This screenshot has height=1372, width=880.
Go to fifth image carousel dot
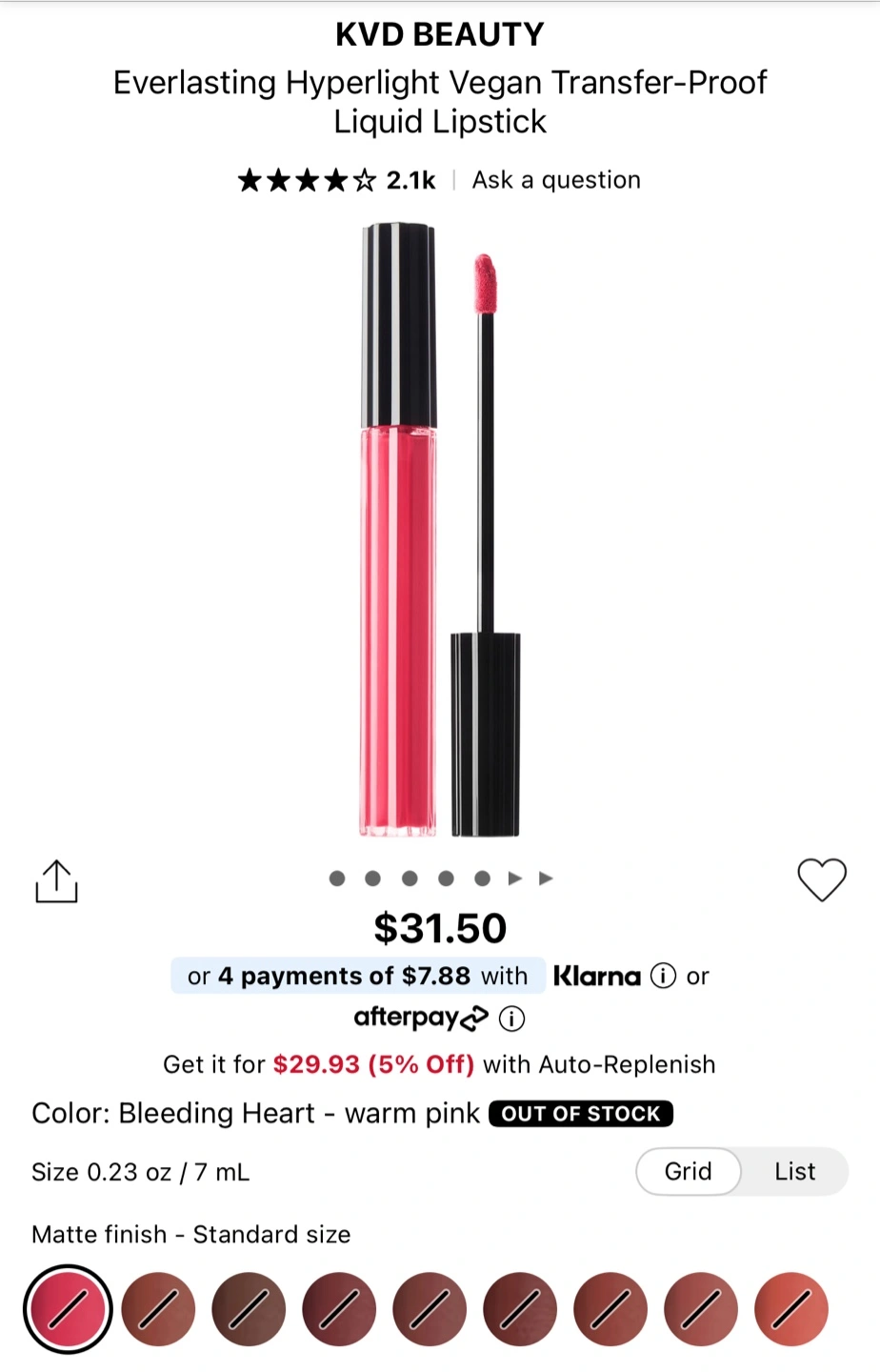point(483,878)
